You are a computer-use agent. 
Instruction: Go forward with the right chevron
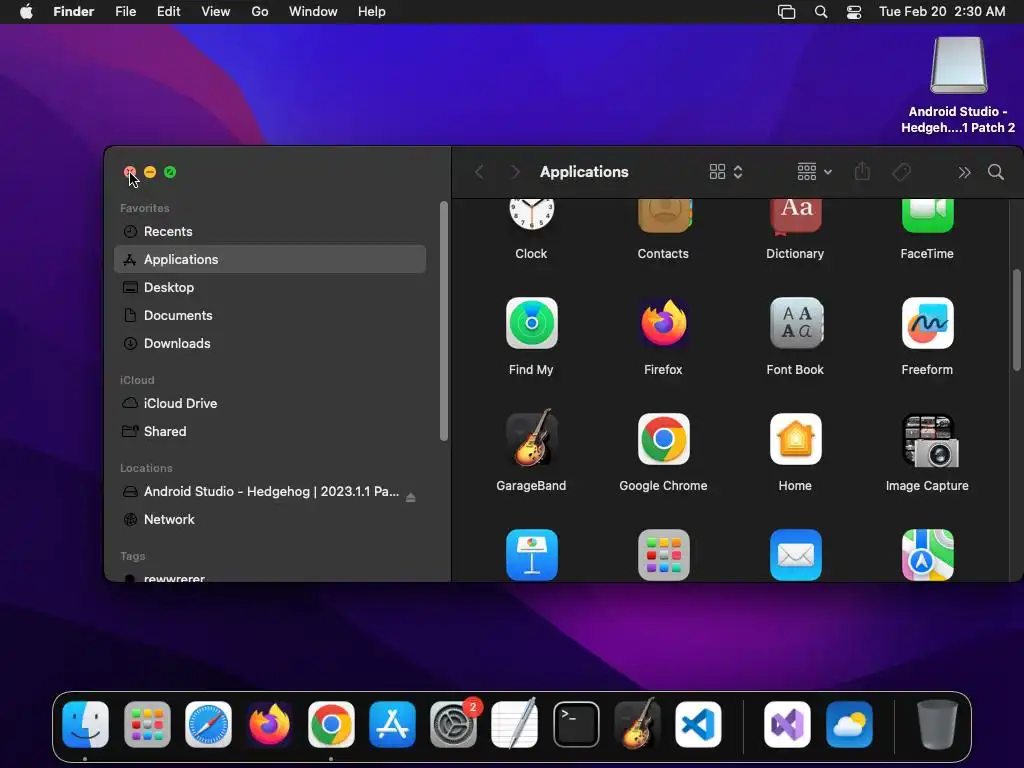point(515,172)
